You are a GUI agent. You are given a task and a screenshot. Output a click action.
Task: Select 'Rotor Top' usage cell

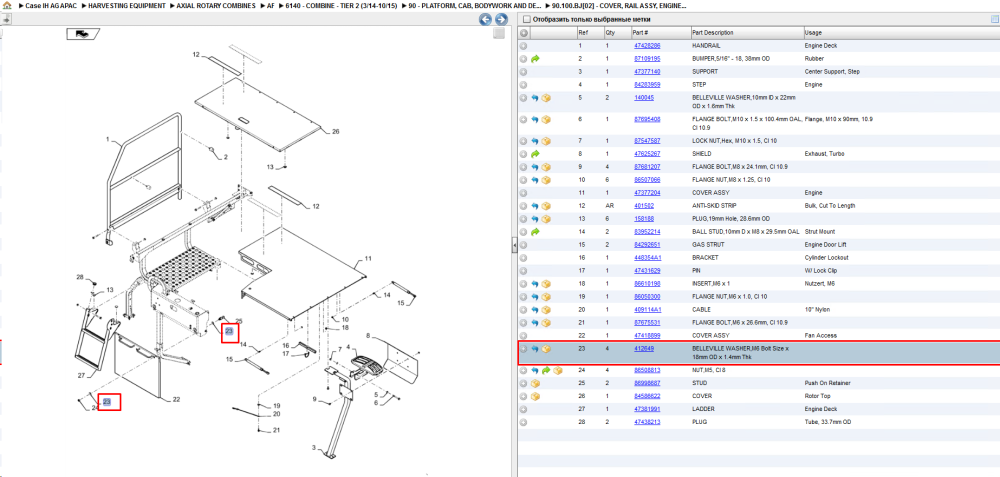(817, 397)
